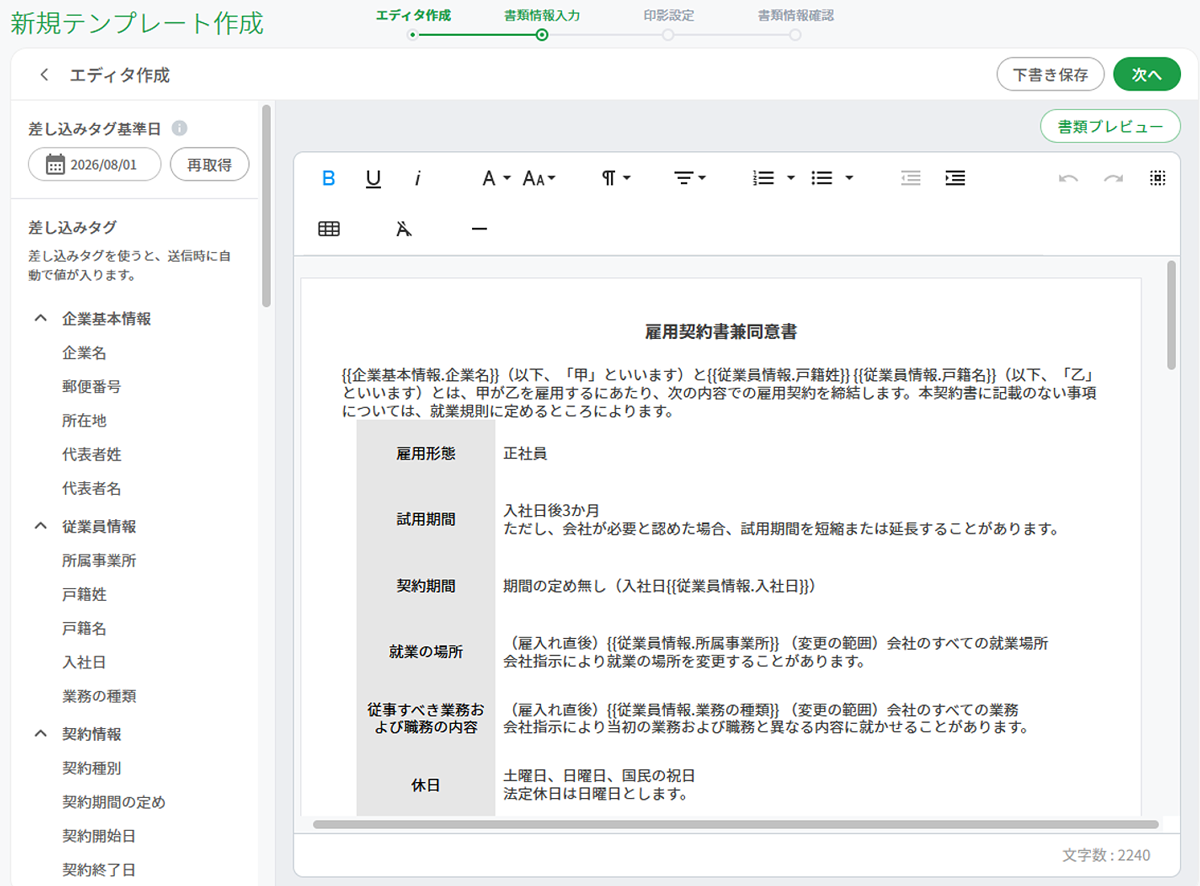Open numbered list style dropdown arrow
Viewport: 1200px width, 886px height.
tap(791, 178)
